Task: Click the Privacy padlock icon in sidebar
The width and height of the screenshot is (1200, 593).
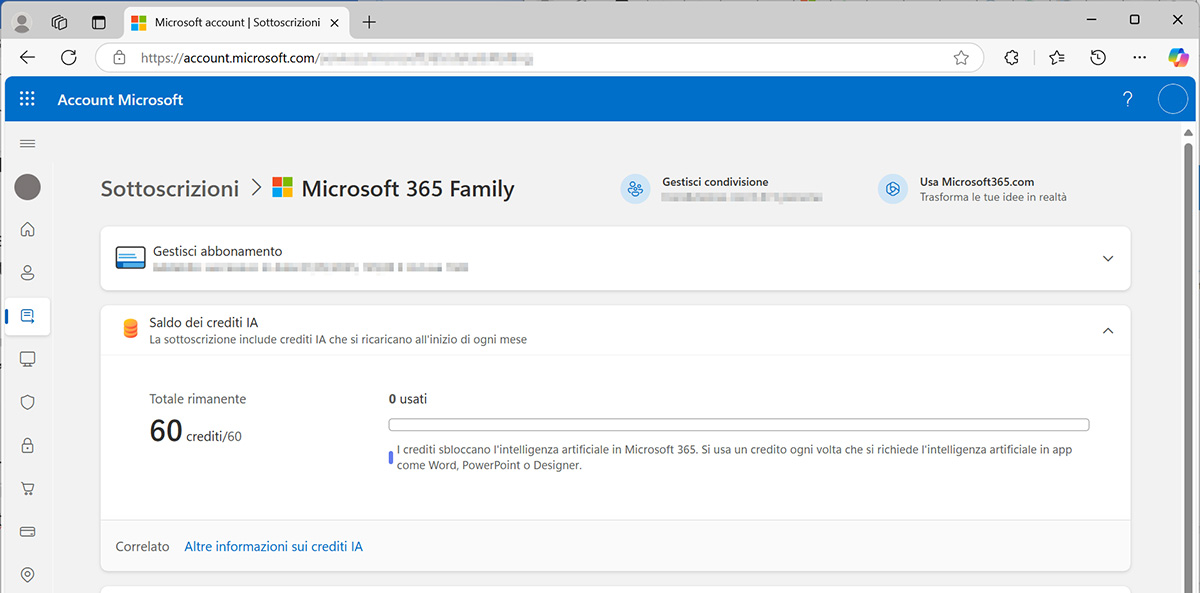Action: coord(28,445)
